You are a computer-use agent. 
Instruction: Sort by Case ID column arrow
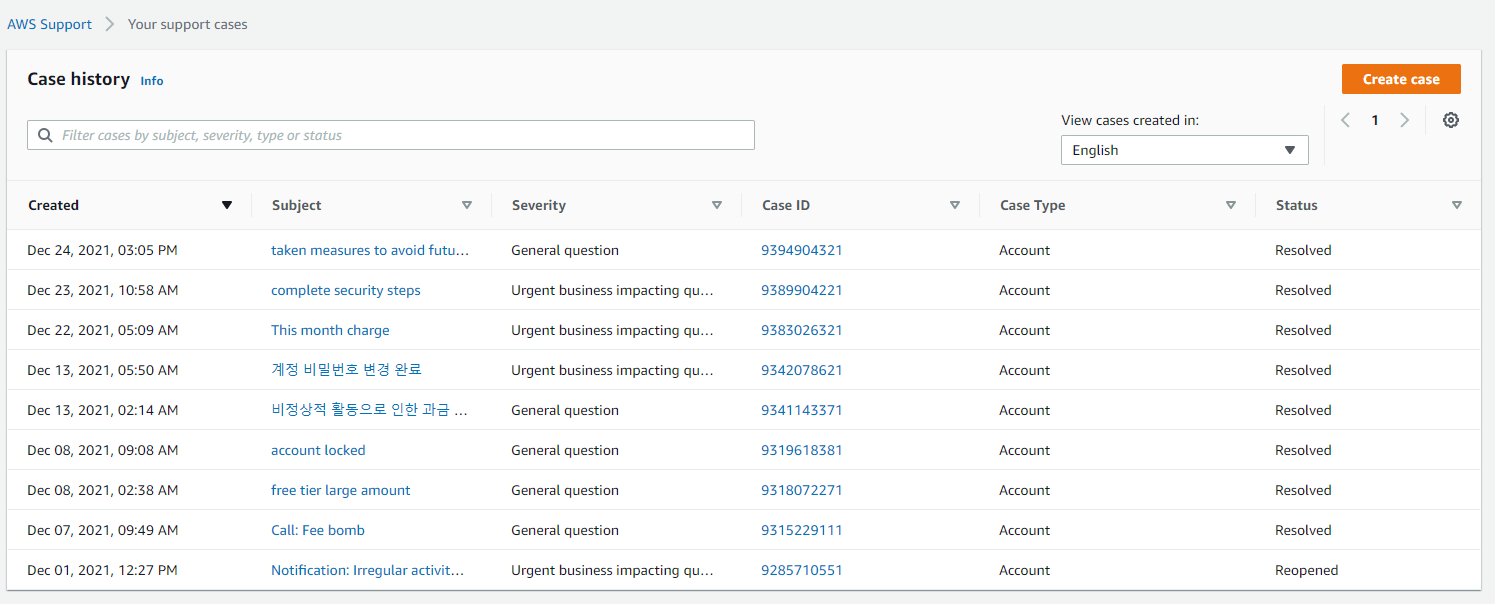[x=955, y=205]
